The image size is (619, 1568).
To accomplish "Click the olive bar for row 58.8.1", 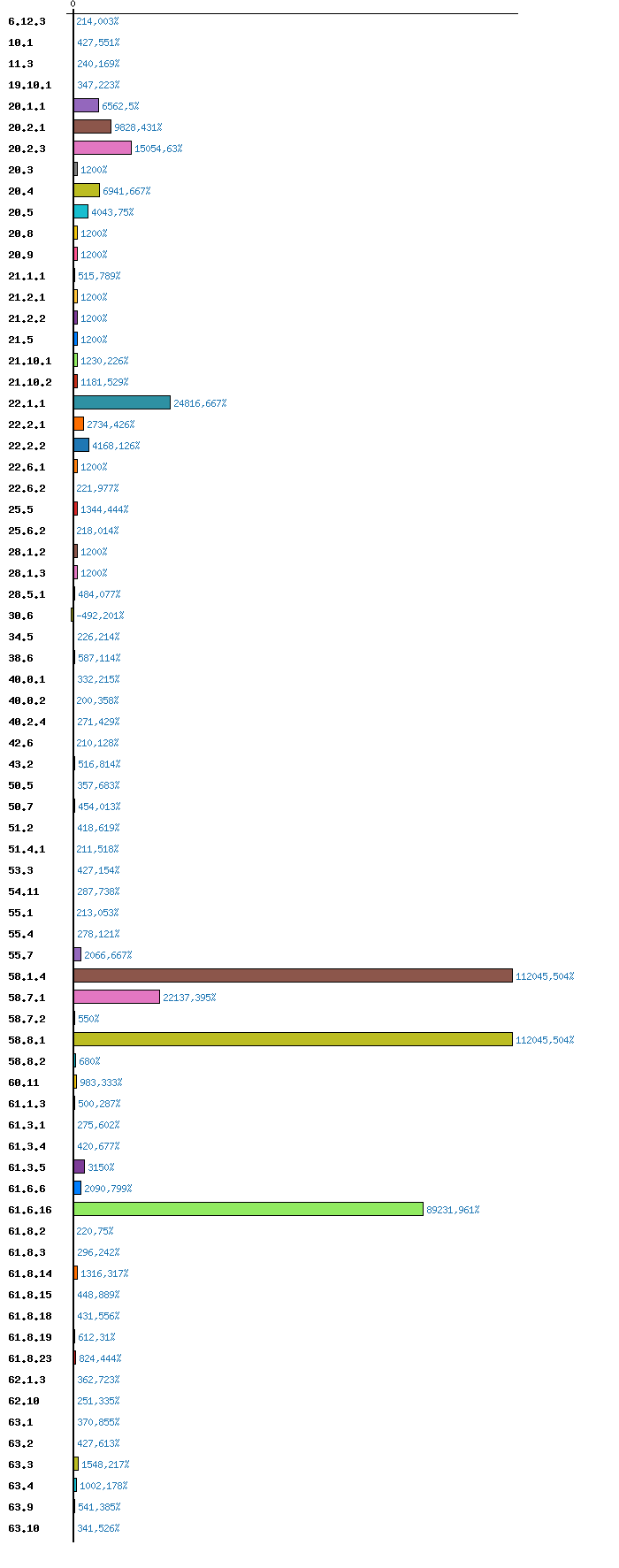I will 293,1039.
